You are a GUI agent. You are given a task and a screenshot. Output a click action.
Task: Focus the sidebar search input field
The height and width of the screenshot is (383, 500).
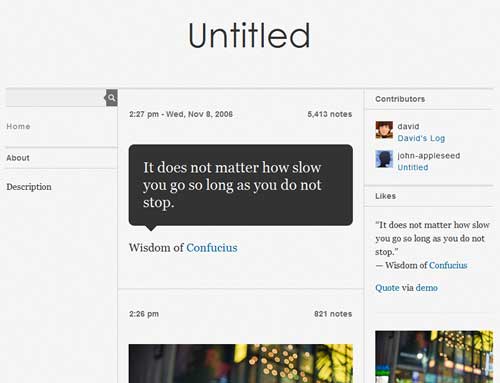coord(55,98)
